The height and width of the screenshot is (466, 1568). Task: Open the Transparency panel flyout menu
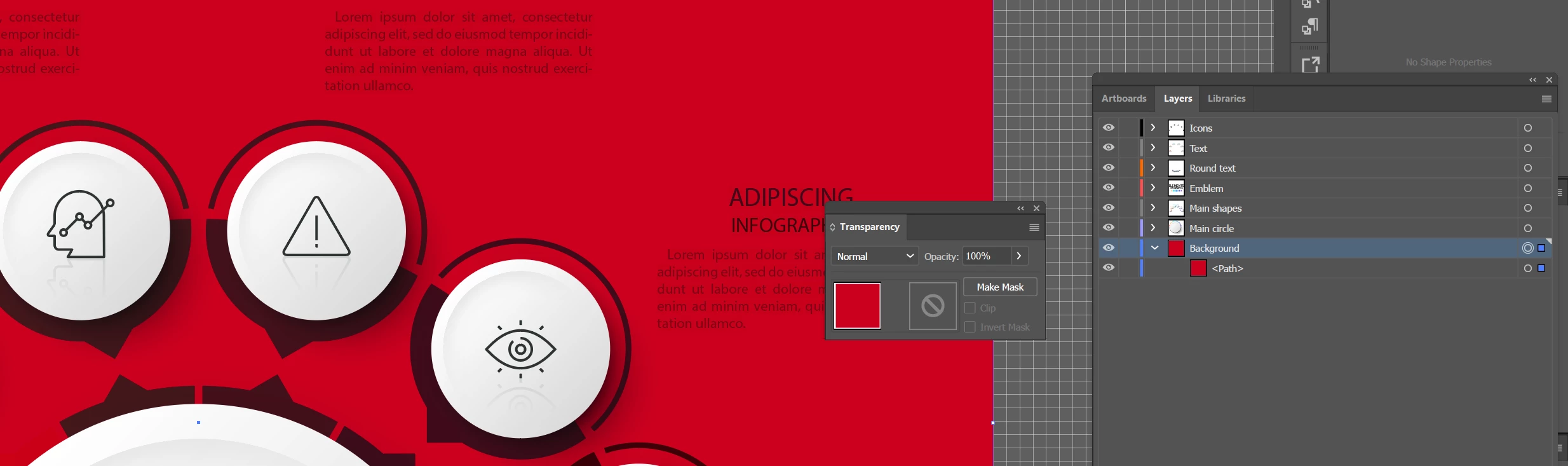1034,228
